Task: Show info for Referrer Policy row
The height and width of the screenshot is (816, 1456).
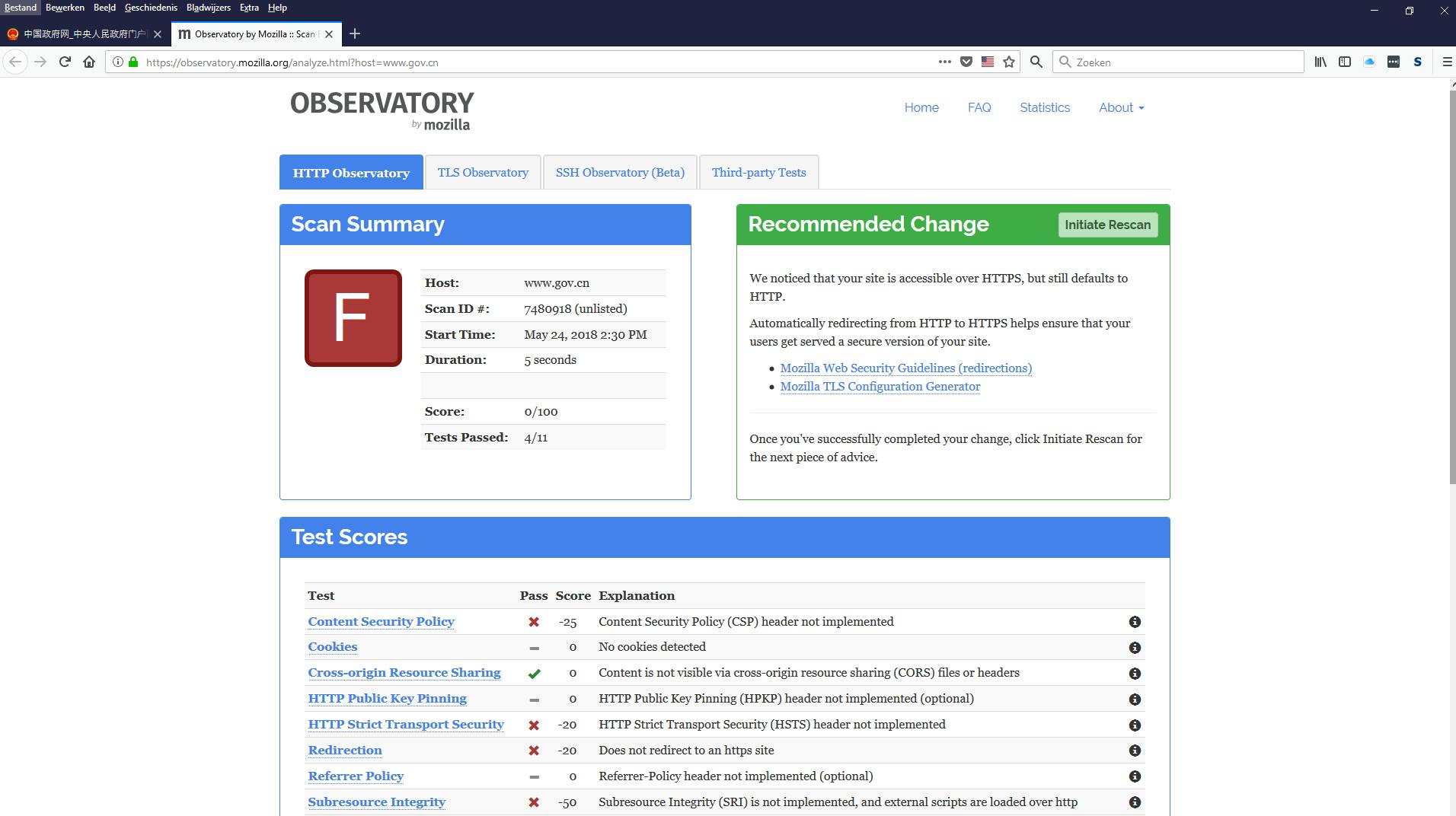Action: point(1135,776)
